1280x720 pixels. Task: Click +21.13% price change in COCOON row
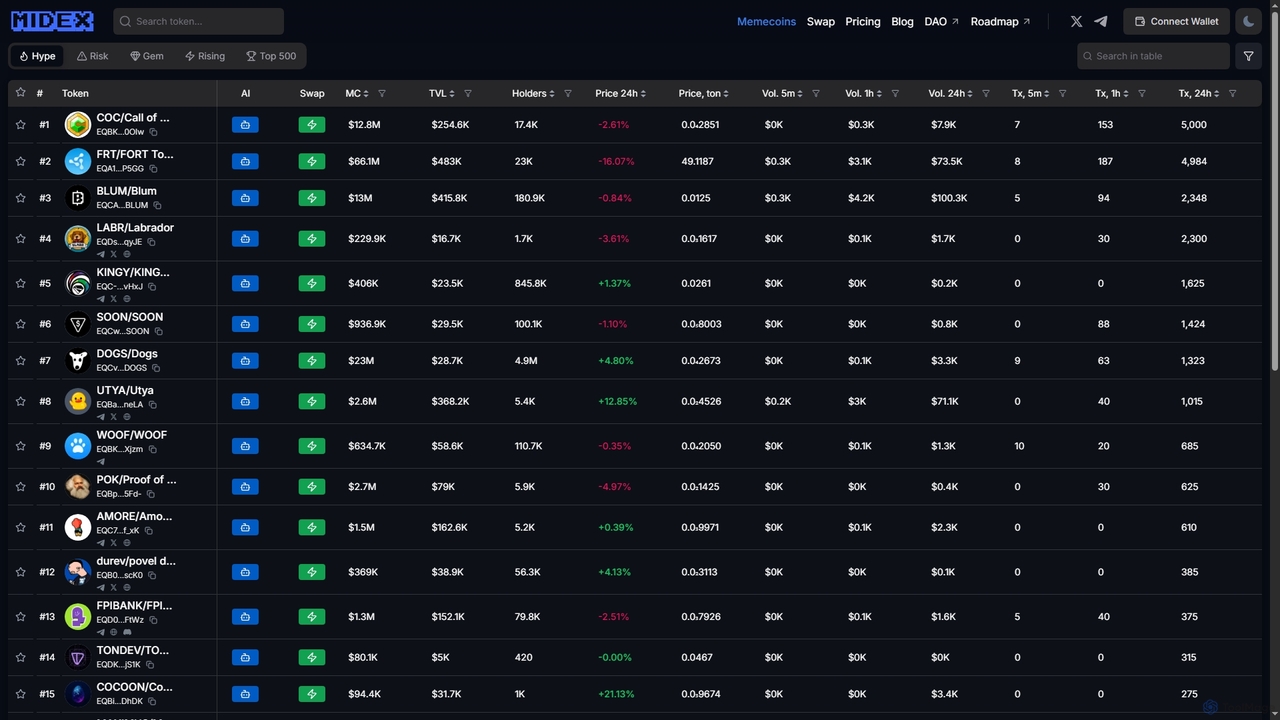[616, 694]
